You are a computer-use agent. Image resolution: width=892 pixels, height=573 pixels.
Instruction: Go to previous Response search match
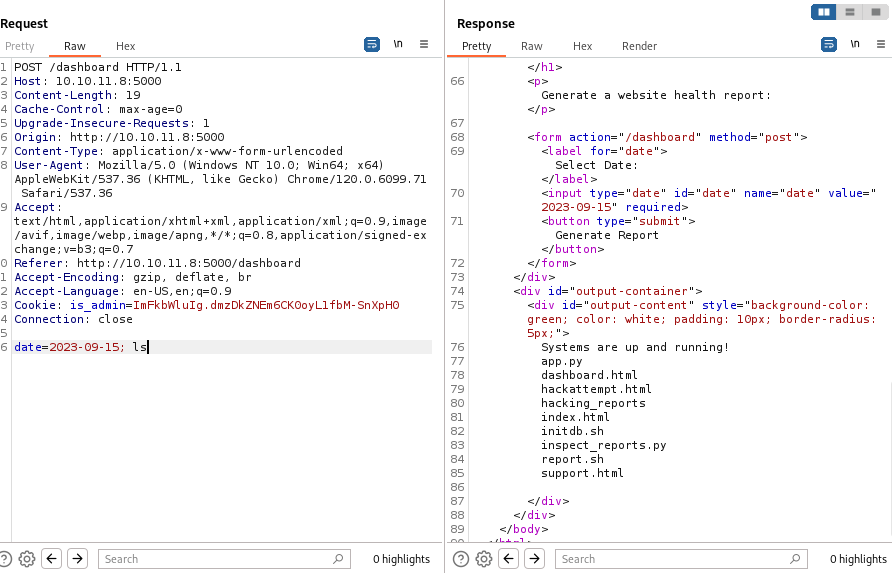(x=509, y=559)
